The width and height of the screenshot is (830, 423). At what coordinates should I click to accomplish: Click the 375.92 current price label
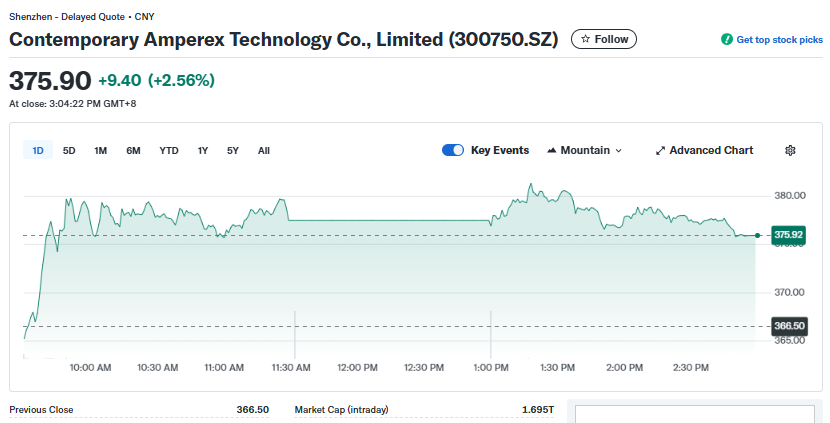point(788,235)
